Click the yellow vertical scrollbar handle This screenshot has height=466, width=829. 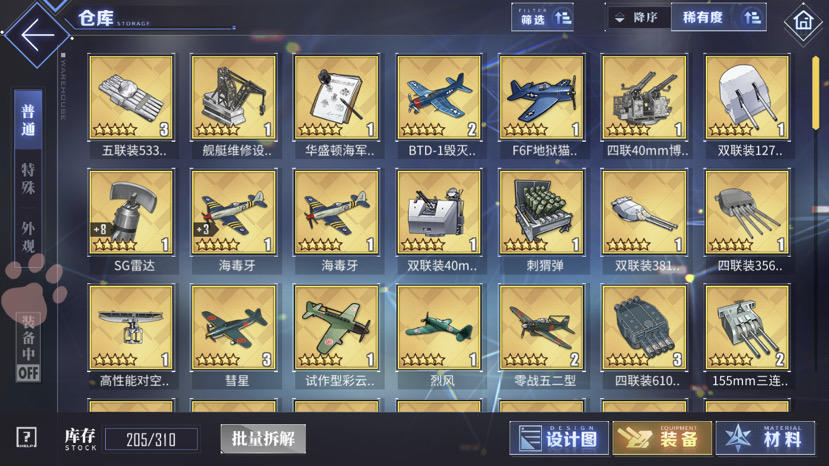[x=815, y=93]
